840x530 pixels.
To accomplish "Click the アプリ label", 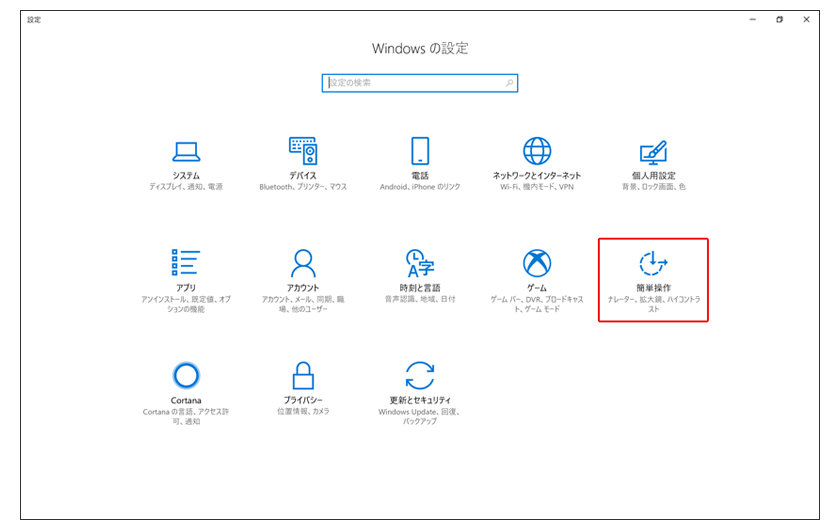I will coord(186,288).
